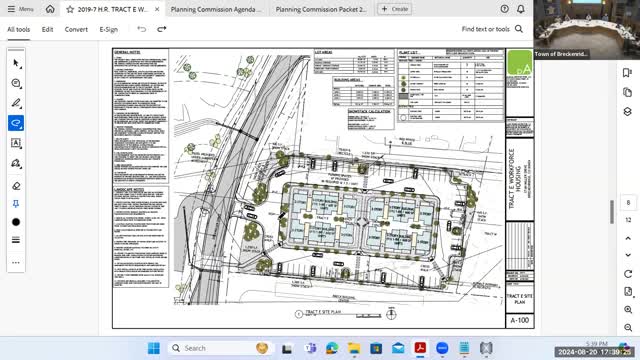This screenshot has height=360, width=640.
Task: Open Microsoft Teams from taskbar
Action: [x=310, y=348]
